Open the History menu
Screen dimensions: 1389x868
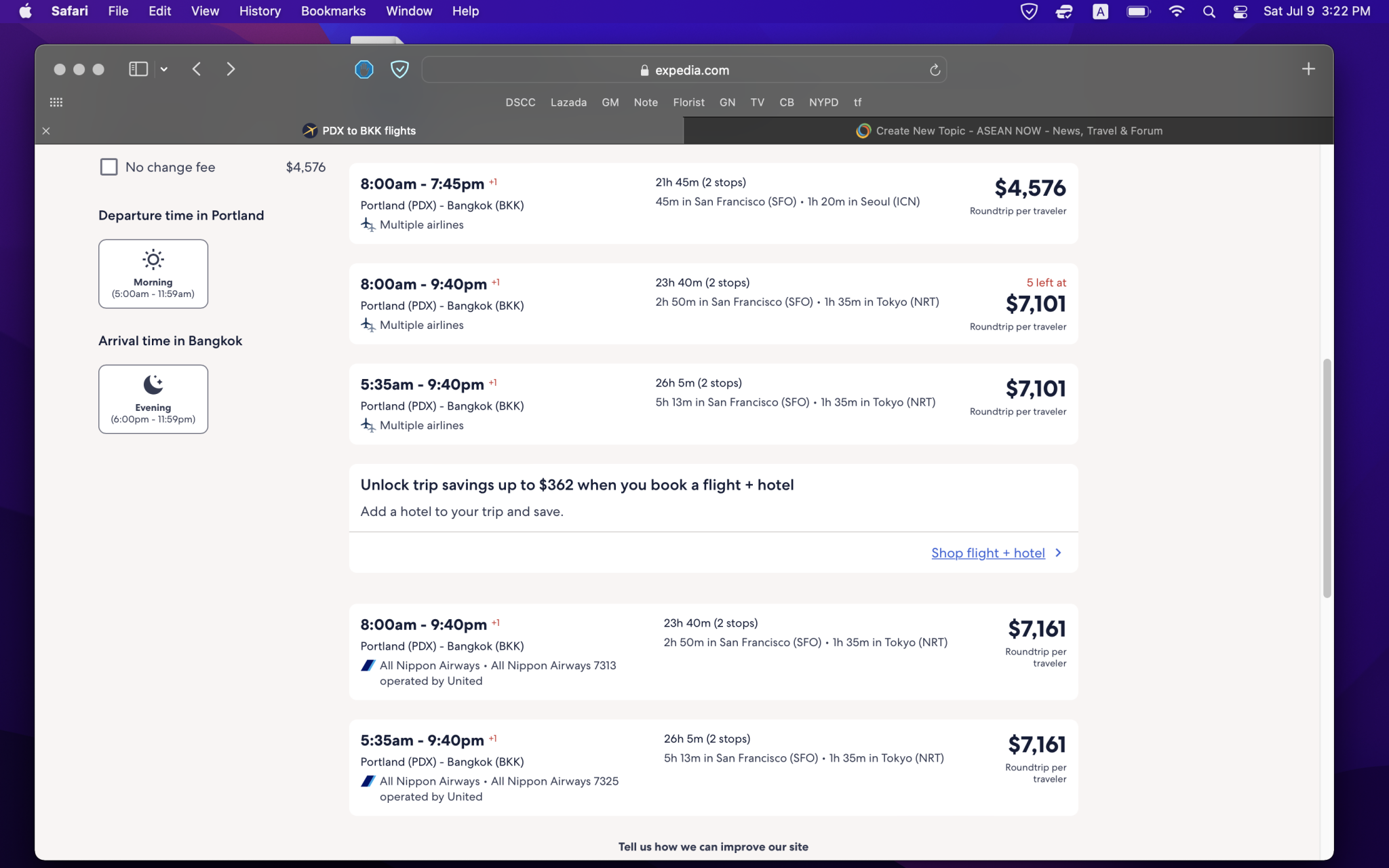[260, 11]
